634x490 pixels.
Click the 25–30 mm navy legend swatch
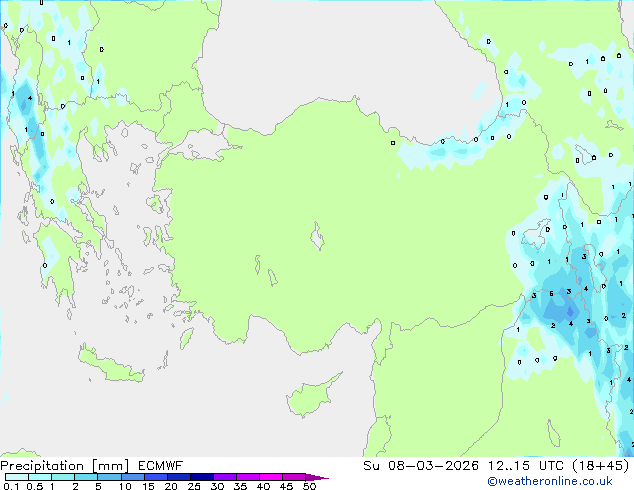click(x=202, y=477)
